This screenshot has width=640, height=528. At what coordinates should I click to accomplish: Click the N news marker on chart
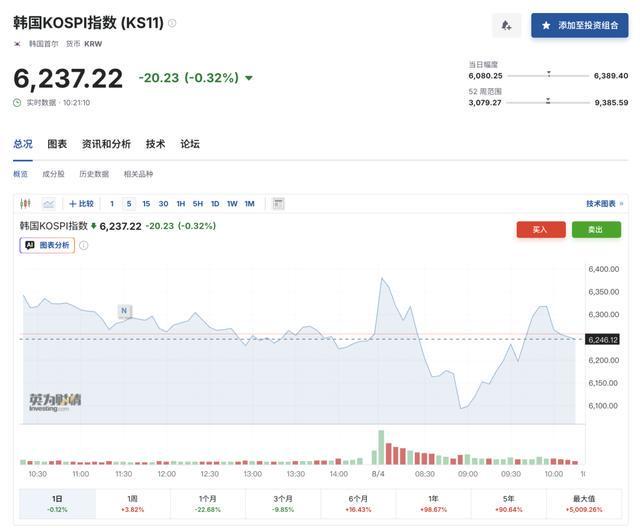(x=124, y=311)
